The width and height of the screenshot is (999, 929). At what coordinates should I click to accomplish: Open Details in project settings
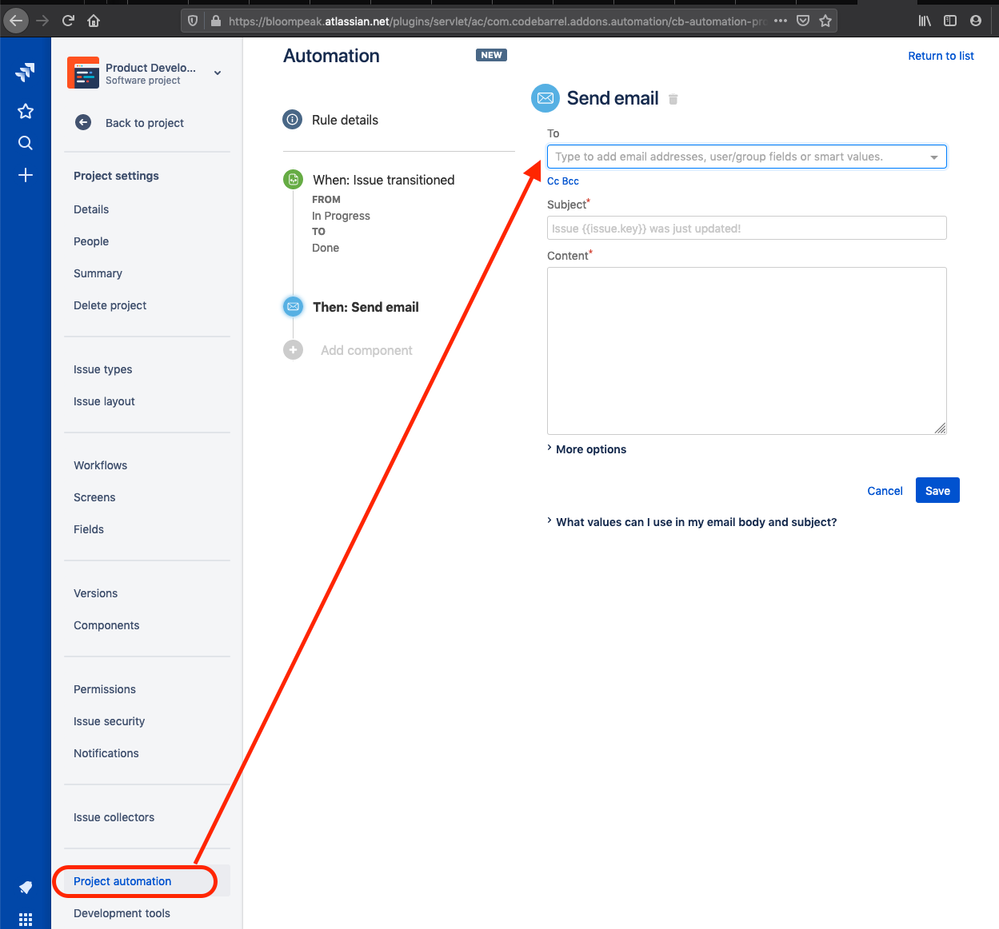coord(91,209)
